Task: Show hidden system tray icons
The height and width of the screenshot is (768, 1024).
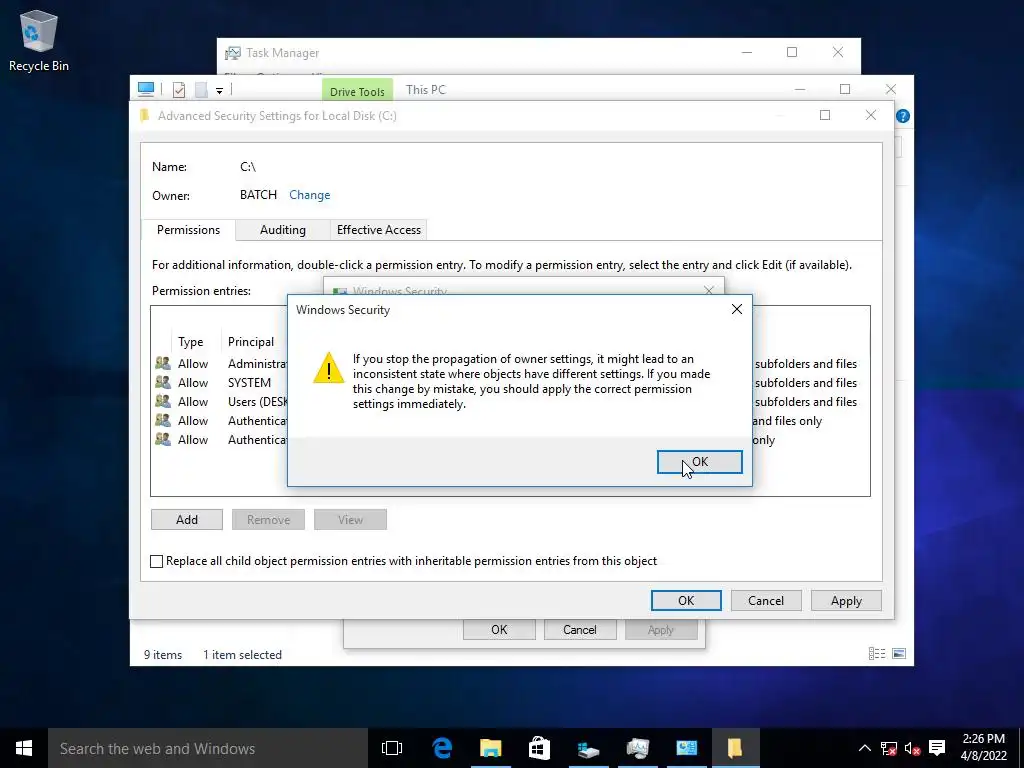Action: pos(865,748)
